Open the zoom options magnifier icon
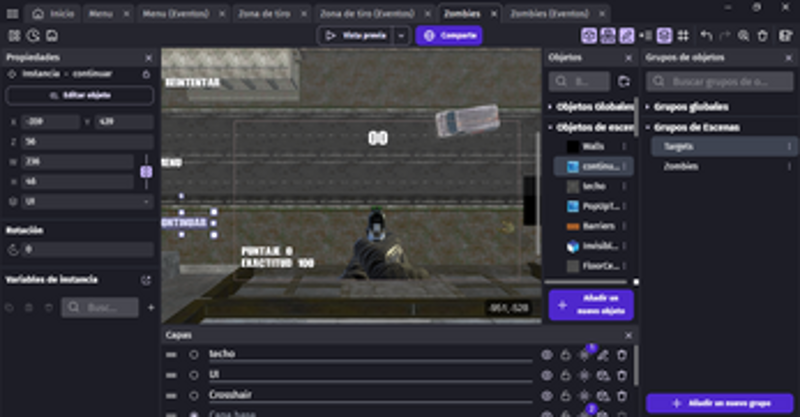 click(x=744, y=36)
